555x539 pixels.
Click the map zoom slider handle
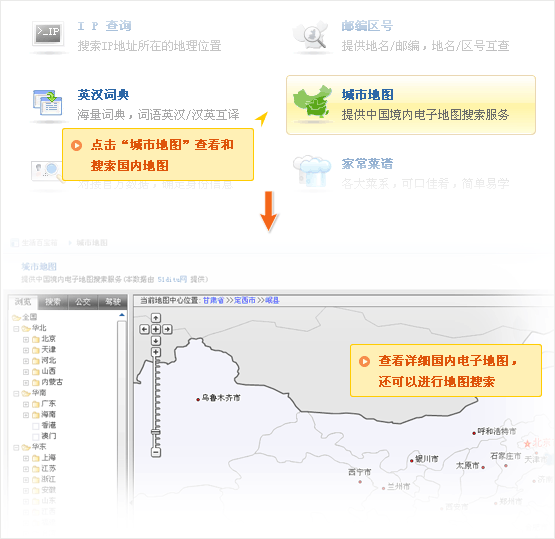156,432
